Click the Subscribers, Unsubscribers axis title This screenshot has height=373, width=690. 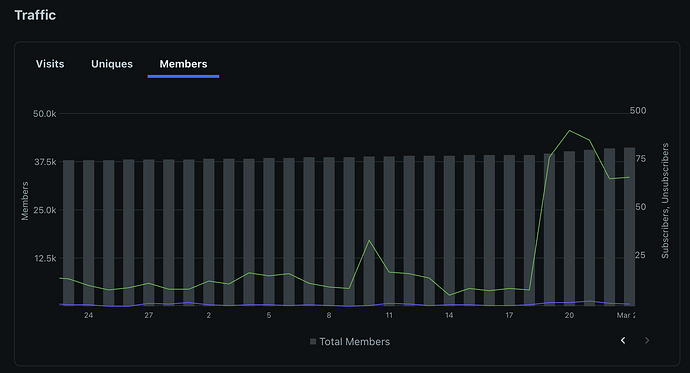(665, 201)
